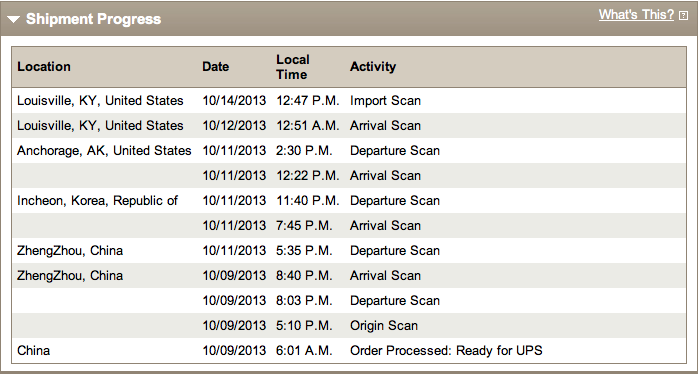Select the Activity column header
700x374 pixels.
coord(373,66)
